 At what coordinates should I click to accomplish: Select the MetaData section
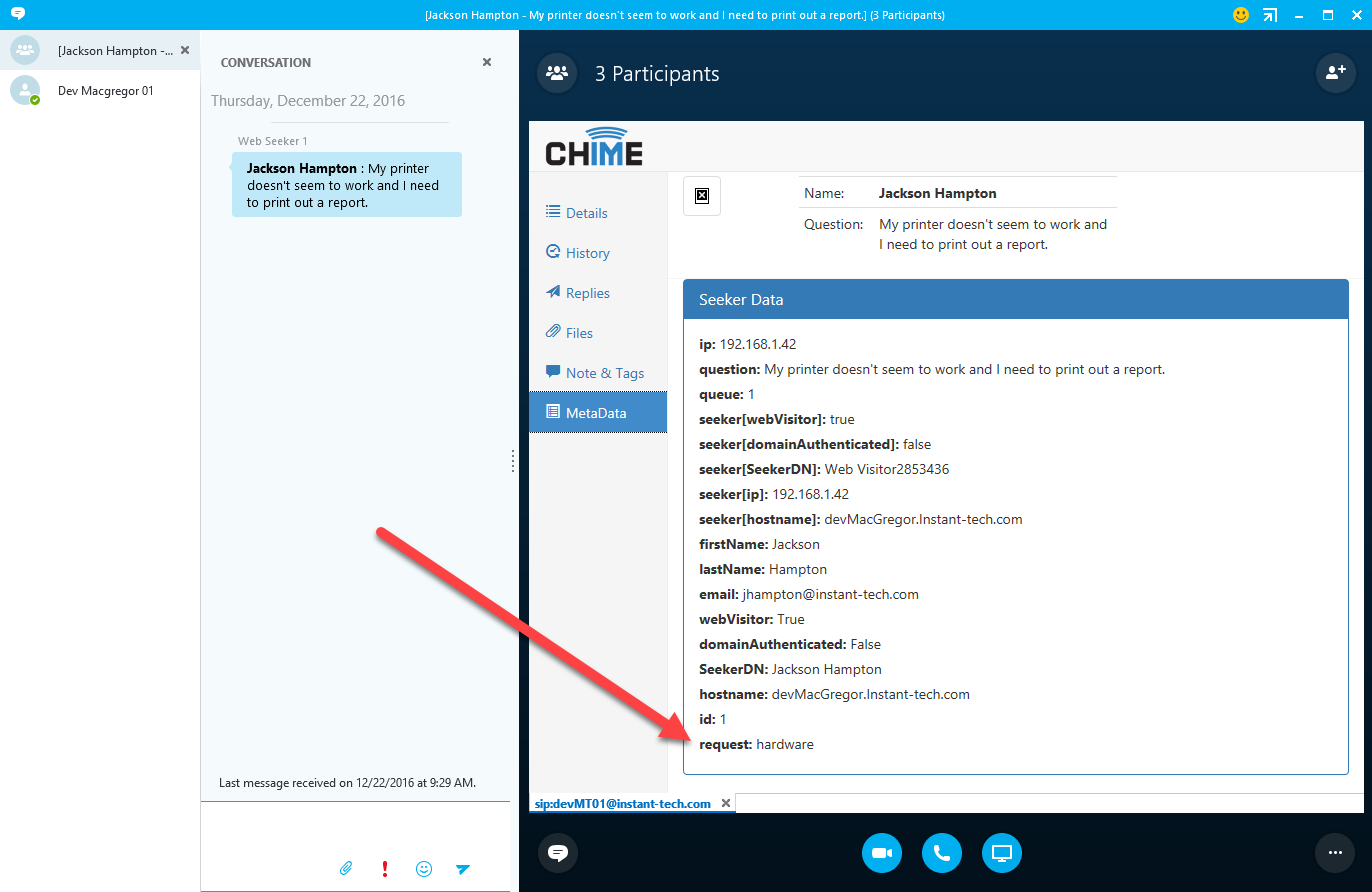coord(598,412)
